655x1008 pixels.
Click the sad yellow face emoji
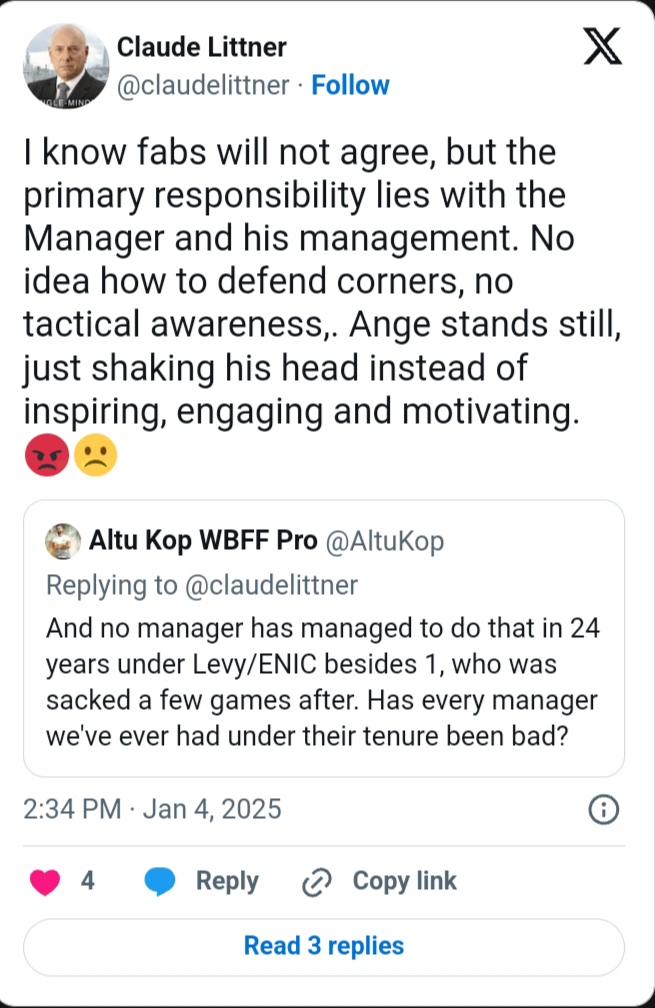coord(97,456)
